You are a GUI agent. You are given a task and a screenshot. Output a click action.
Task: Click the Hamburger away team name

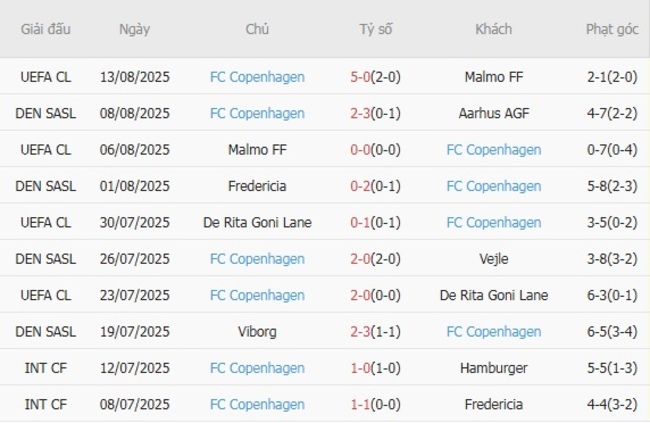tap(493, 368)
